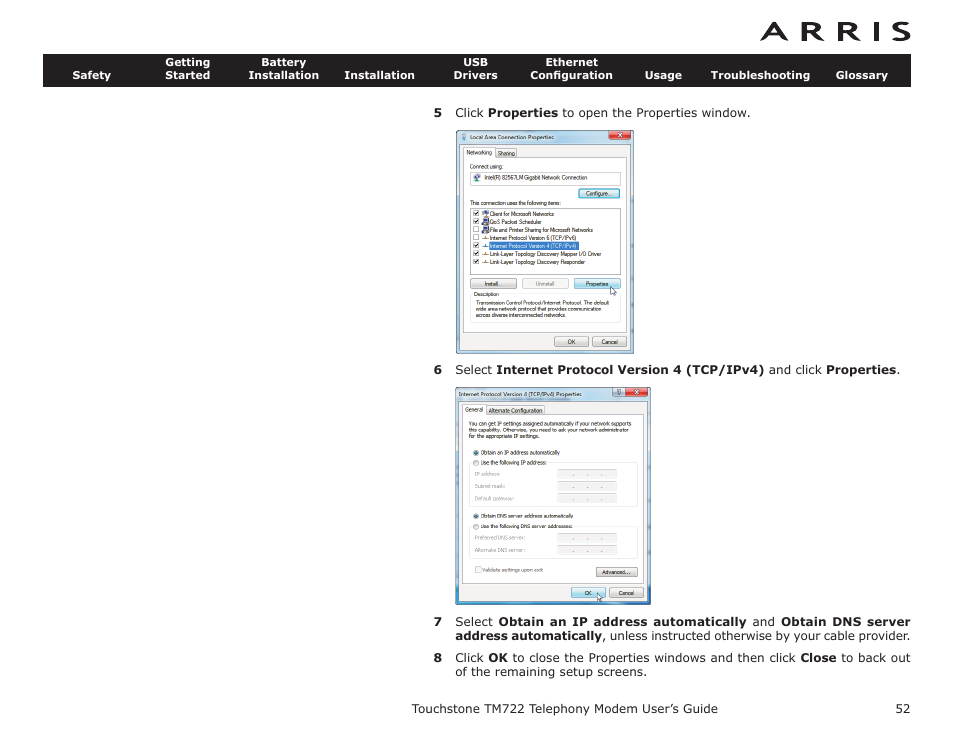Screen dimensions: 954x738
Task: Open the Ethernet Configuration section
Action: 571,69
